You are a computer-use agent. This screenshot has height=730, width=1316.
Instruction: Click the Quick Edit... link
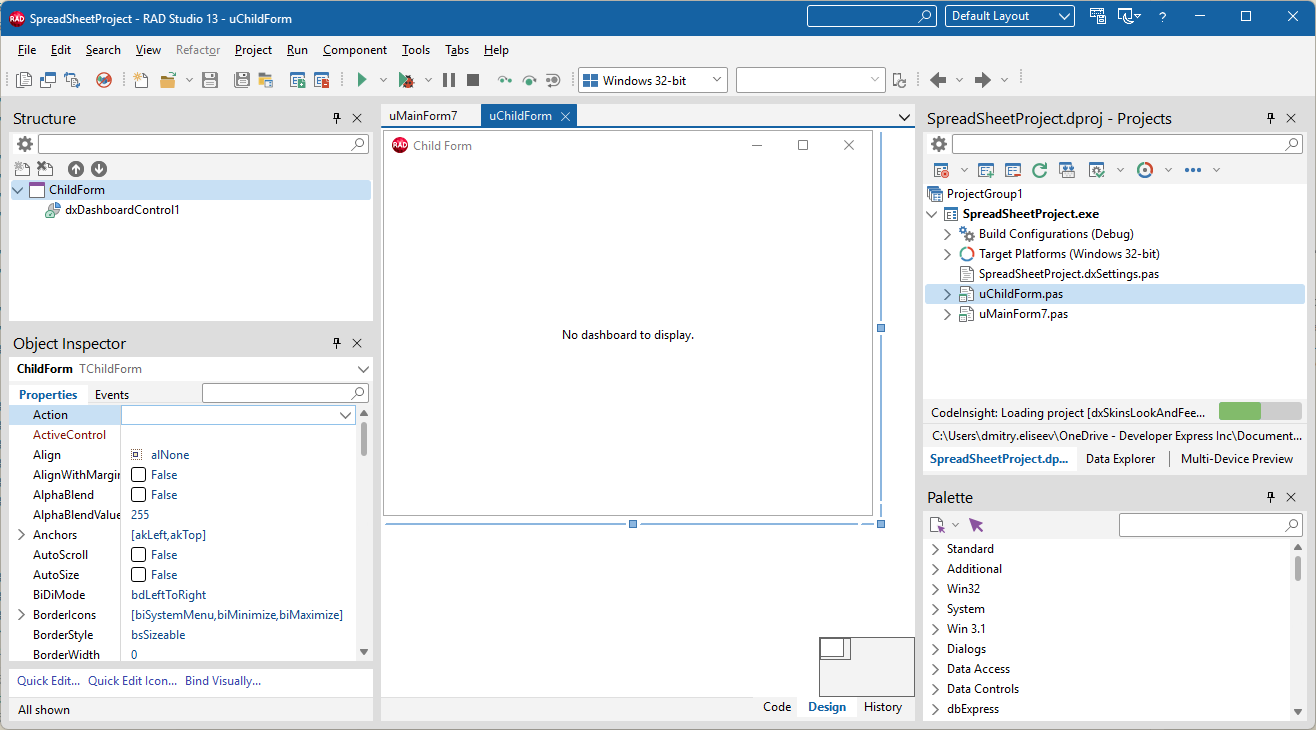click(x=48, y=681)
